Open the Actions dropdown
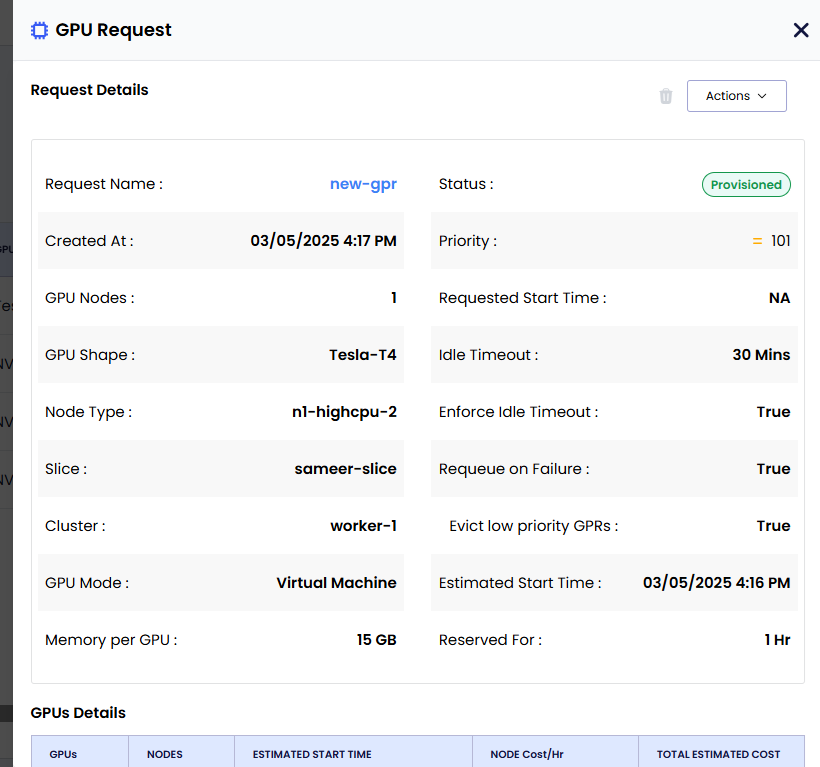Viewport: 820px width, 767px height. click(x=736, y=96)
